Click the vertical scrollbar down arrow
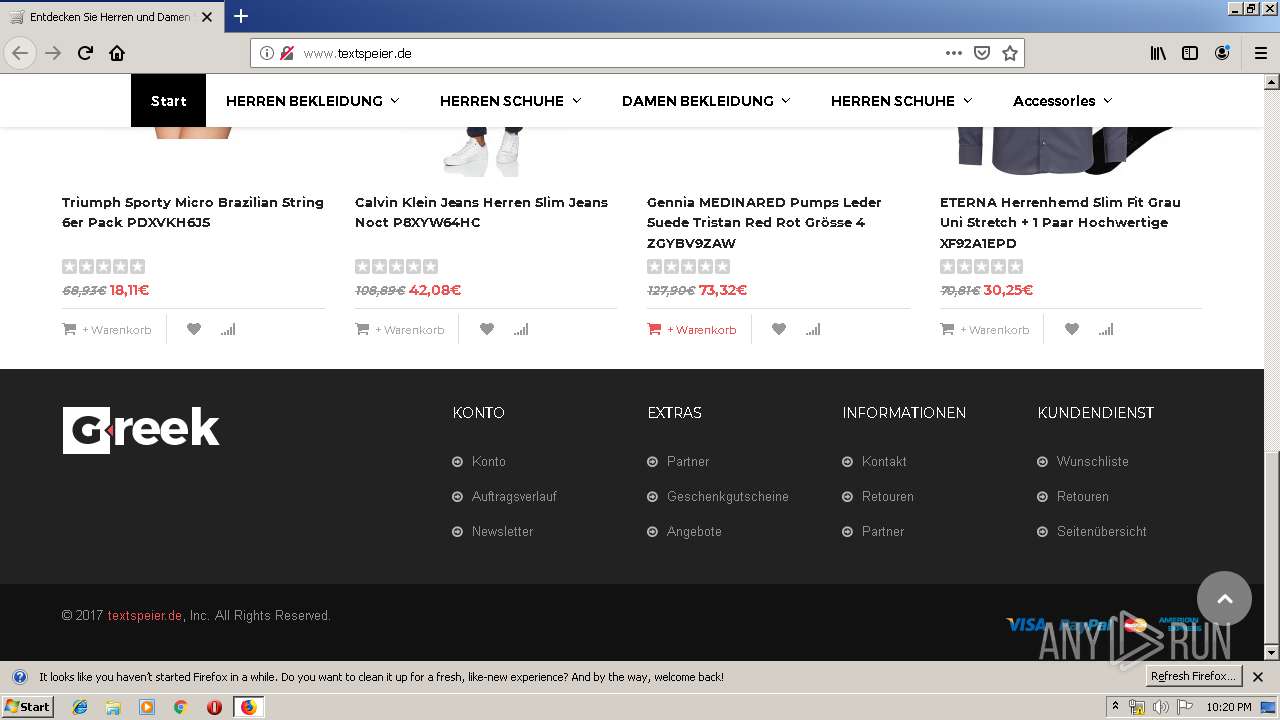Screen dimensions: 1280x720 1271,652
